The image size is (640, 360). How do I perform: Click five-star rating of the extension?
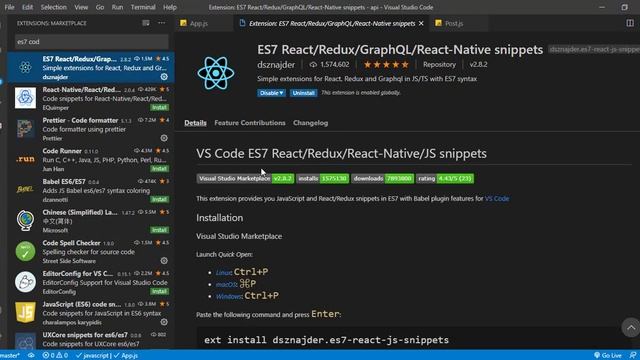click(x=386, y=64)
